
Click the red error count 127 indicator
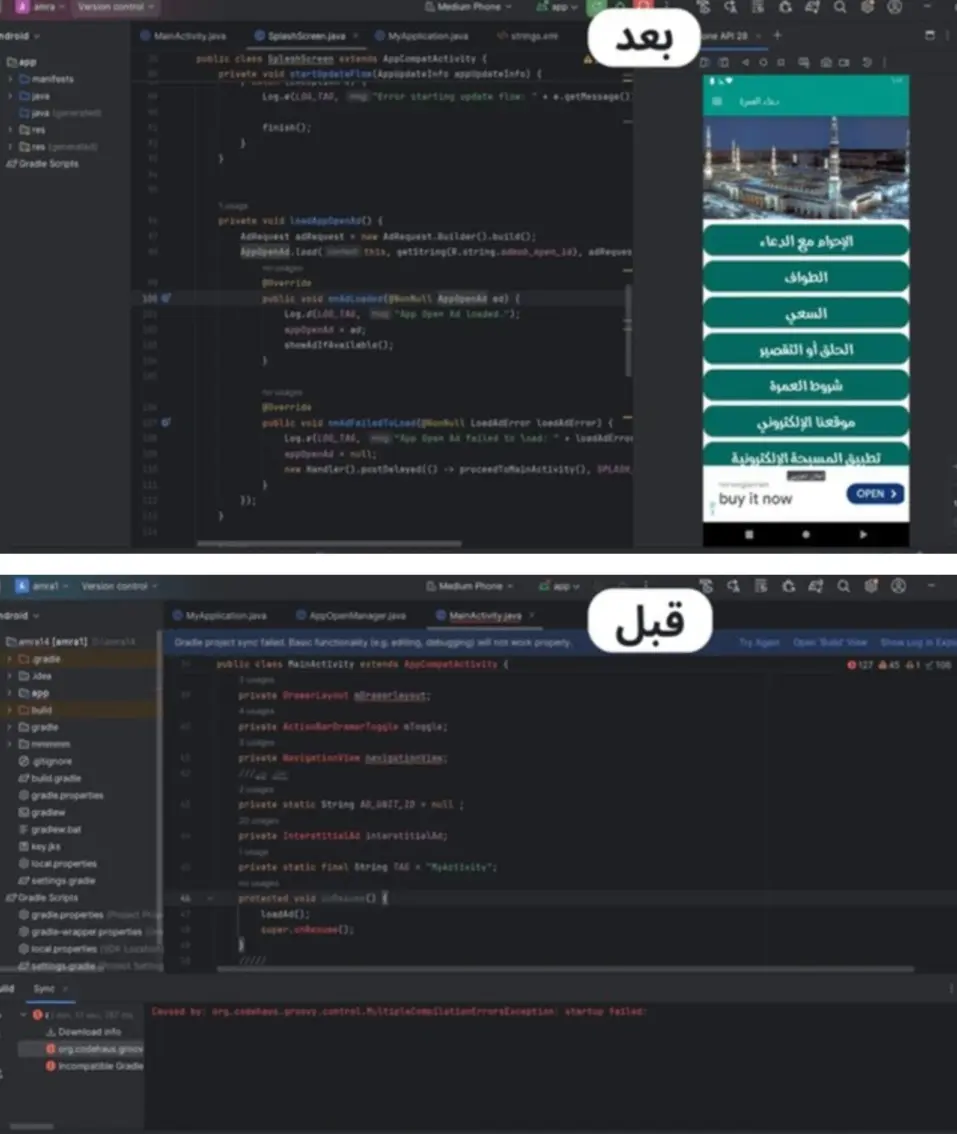(860, 665)
